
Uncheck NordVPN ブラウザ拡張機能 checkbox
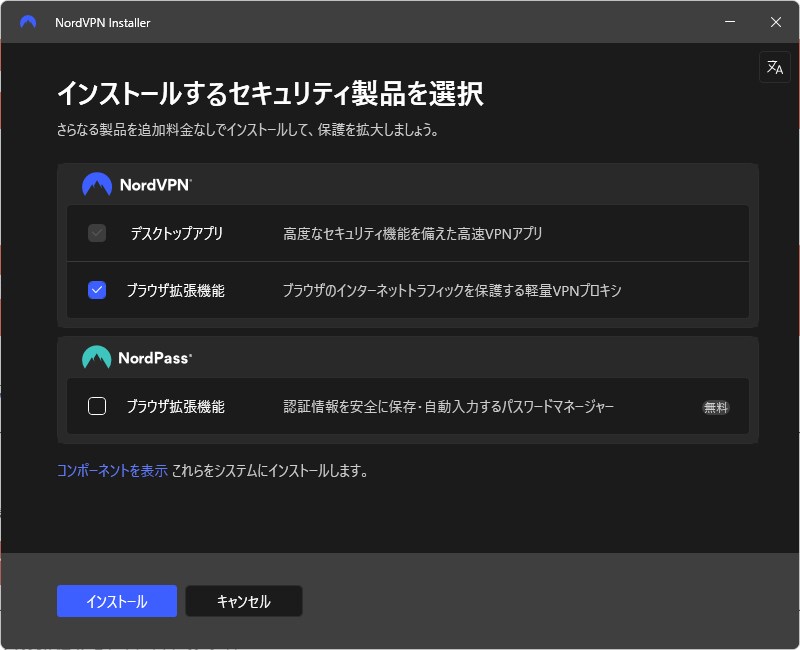click(x=97, y=290)
